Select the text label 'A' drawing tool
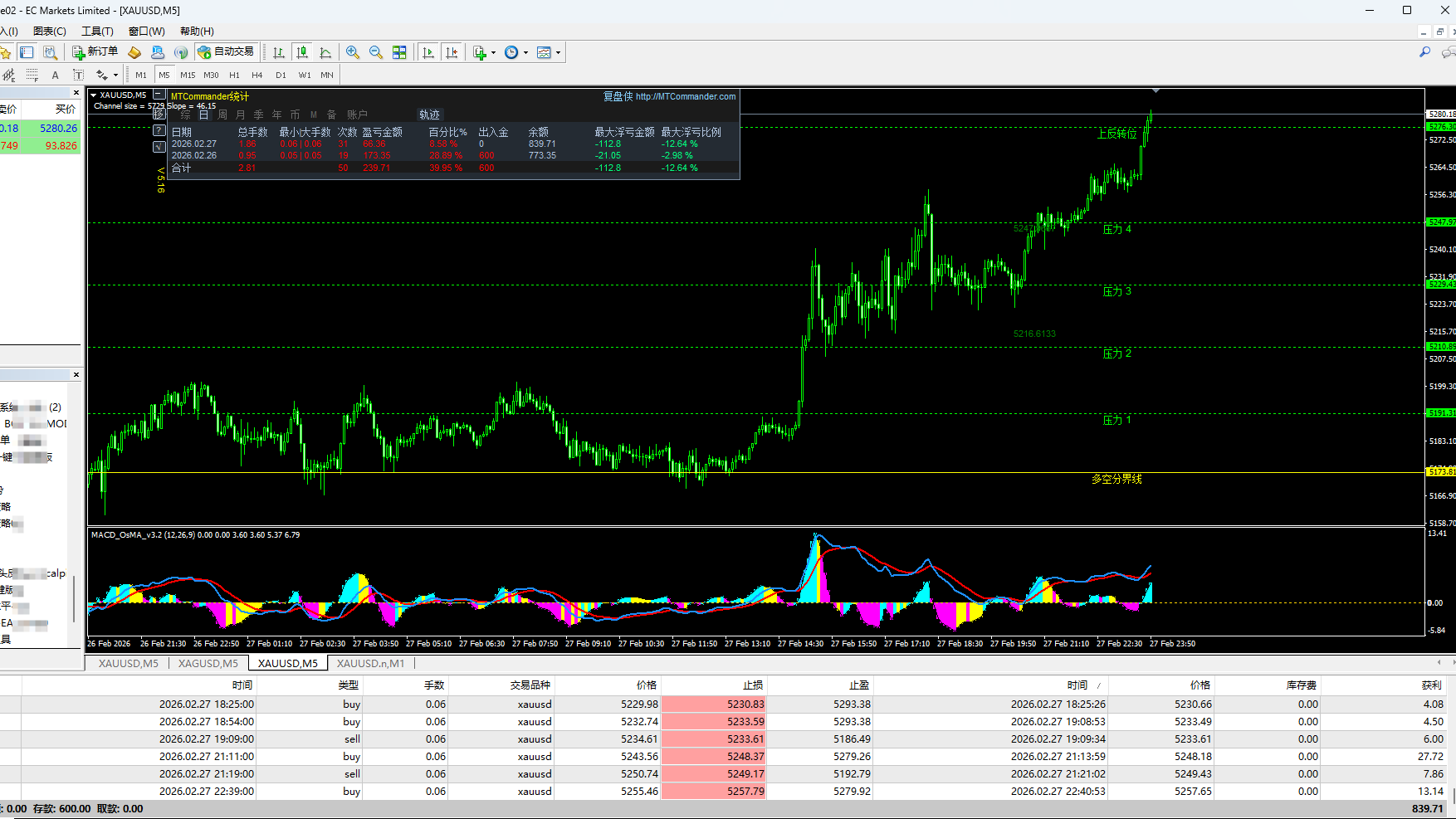This screenshot has height=819, width=1456. tap(56, 75)
